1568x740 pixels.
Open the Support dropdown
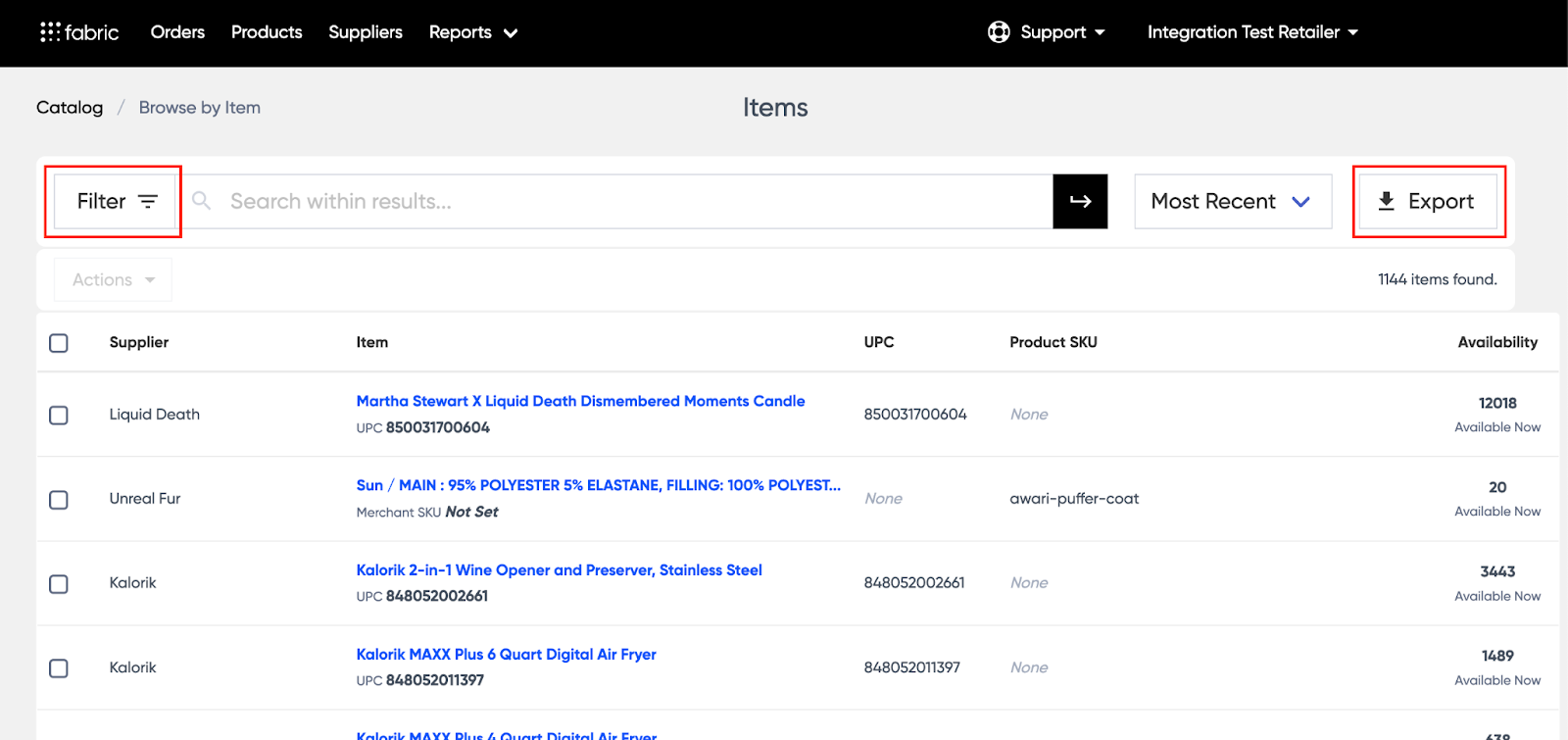click(1062, 32)
